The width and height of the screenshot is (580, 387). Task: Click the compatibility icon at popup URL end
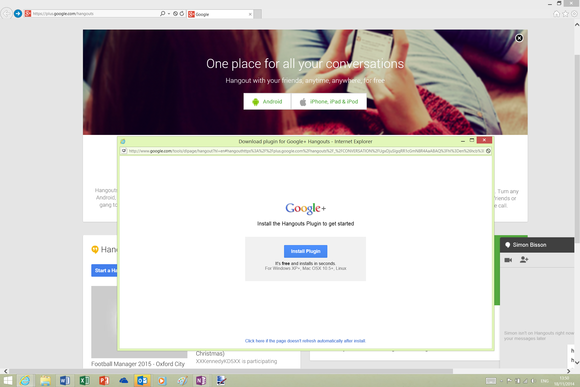tap(488, 151)
